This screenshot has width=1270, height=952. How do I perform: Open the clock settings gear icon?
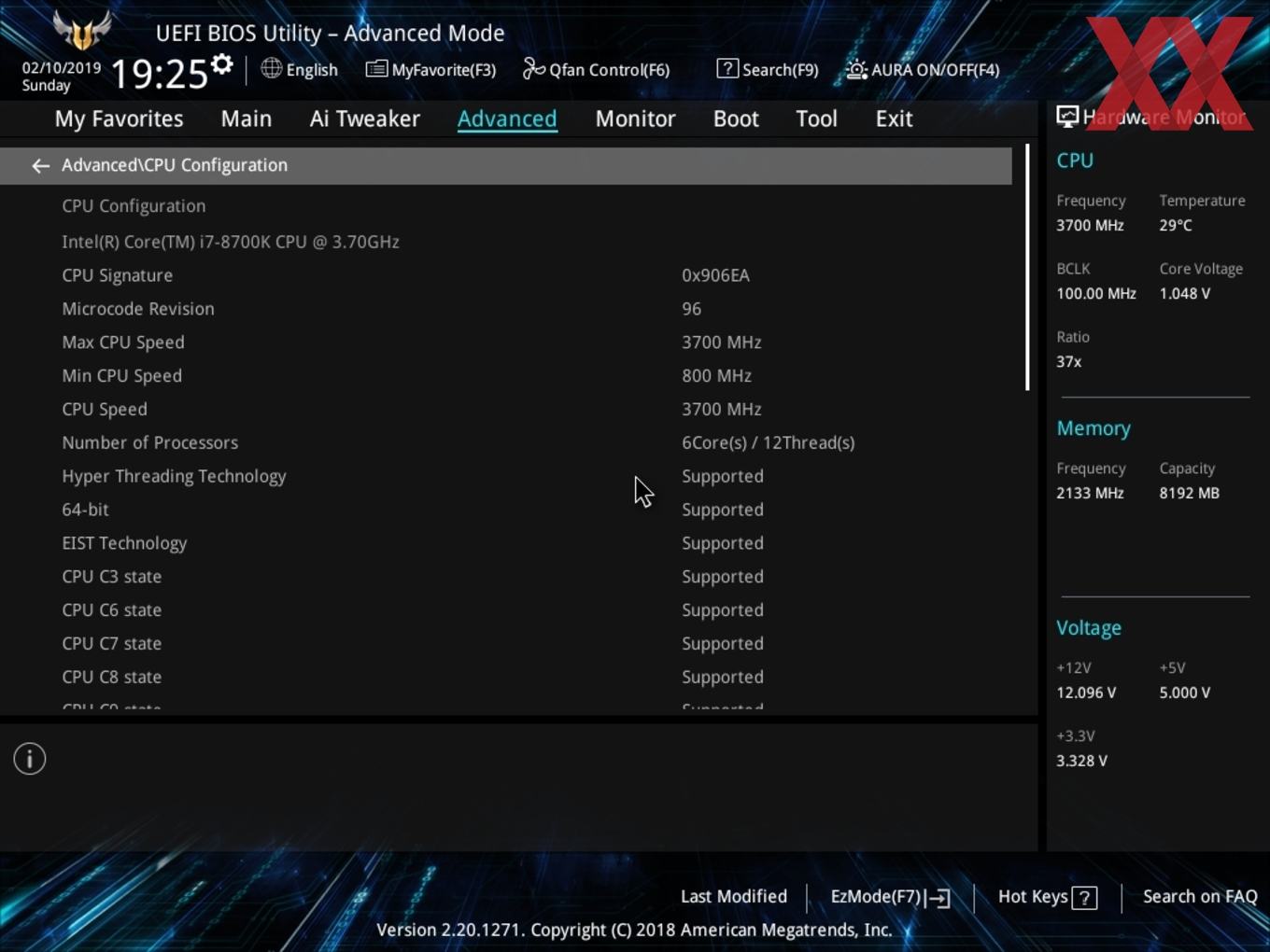point(221,64)
